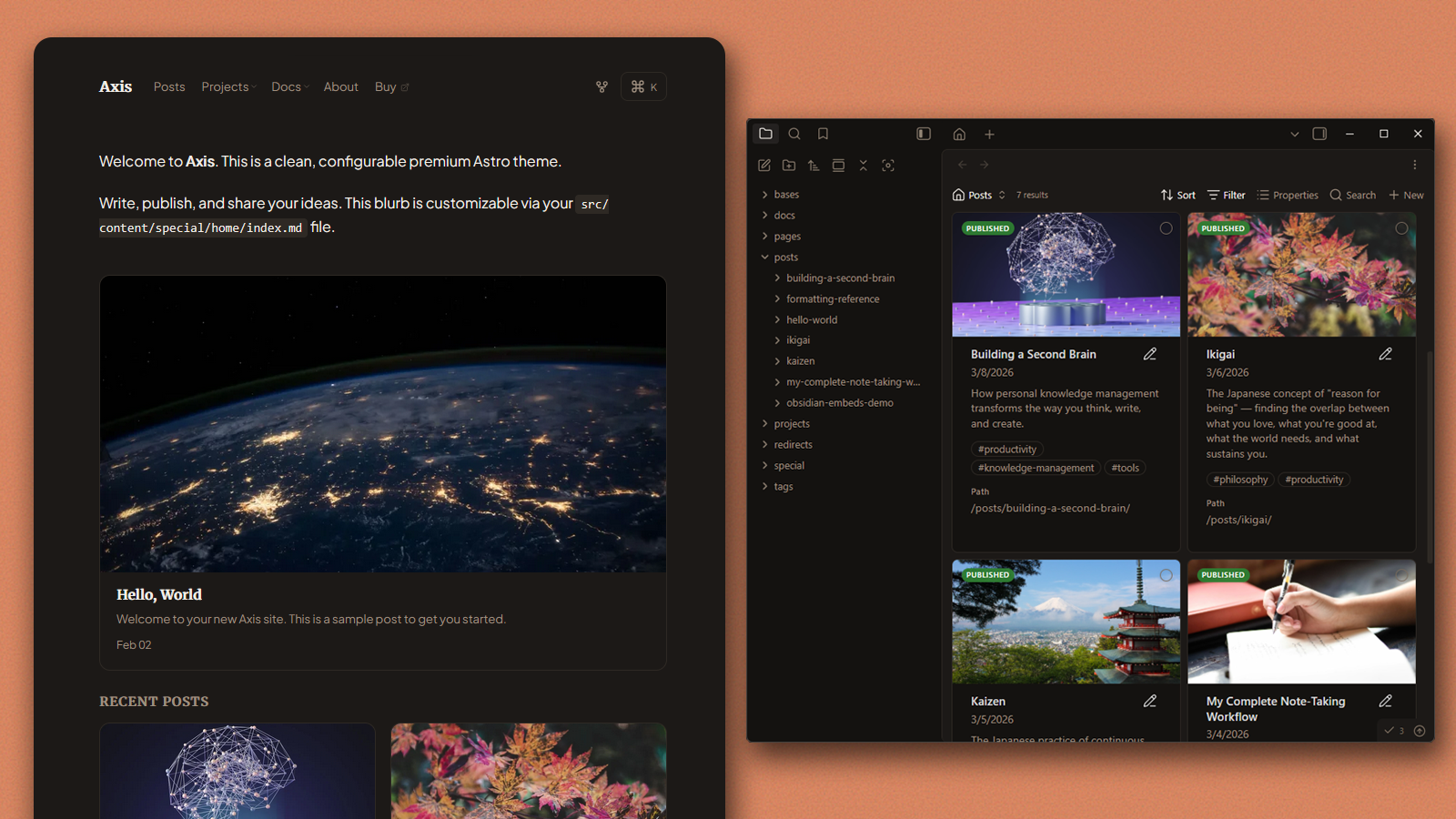This screenshot has height=819, width=1456.
Task: Toggle the Obsidian right sidebar
Action: [1319, 134]
